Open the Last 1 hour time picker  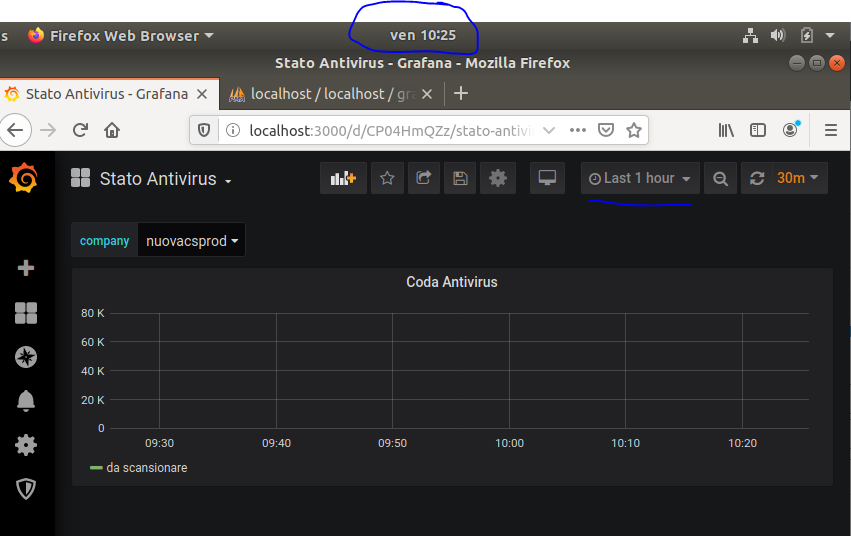tap(640, 178)
